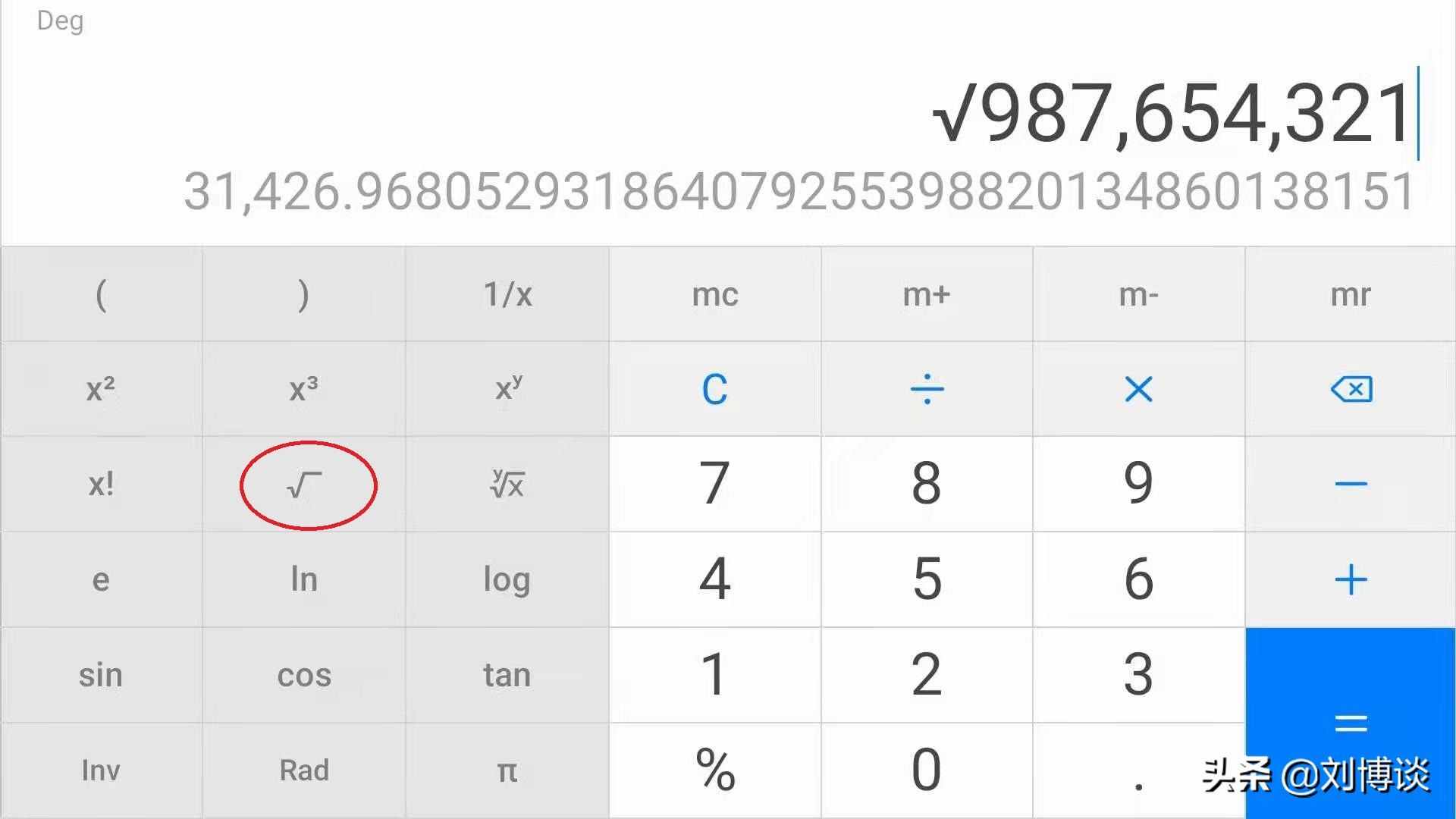Click the natural log ln button
The width and height of the screenshot is (1456, 819).
303,579
